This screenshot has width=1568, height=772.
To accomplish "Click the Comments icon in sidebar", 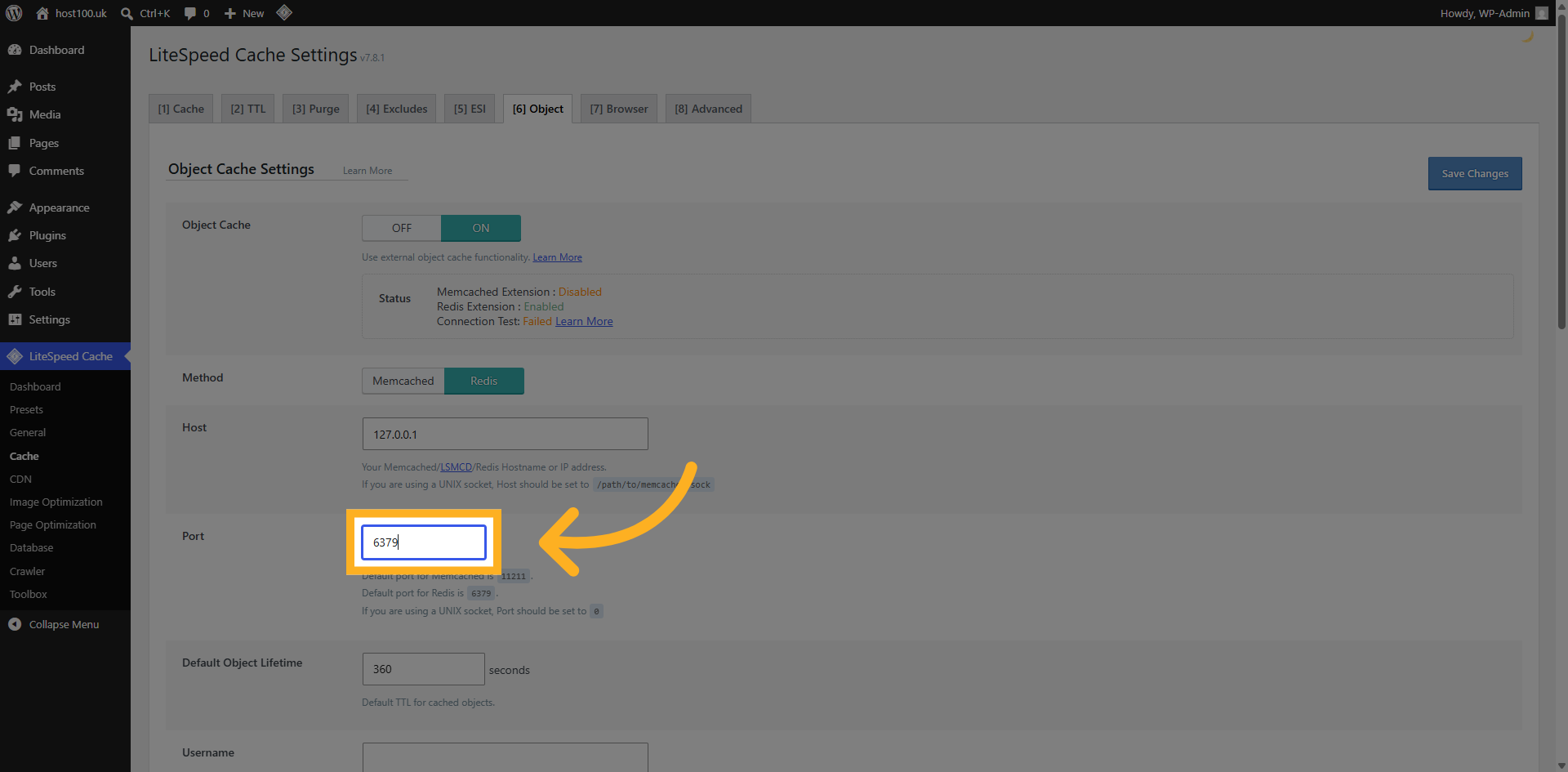I will point(15,171).
